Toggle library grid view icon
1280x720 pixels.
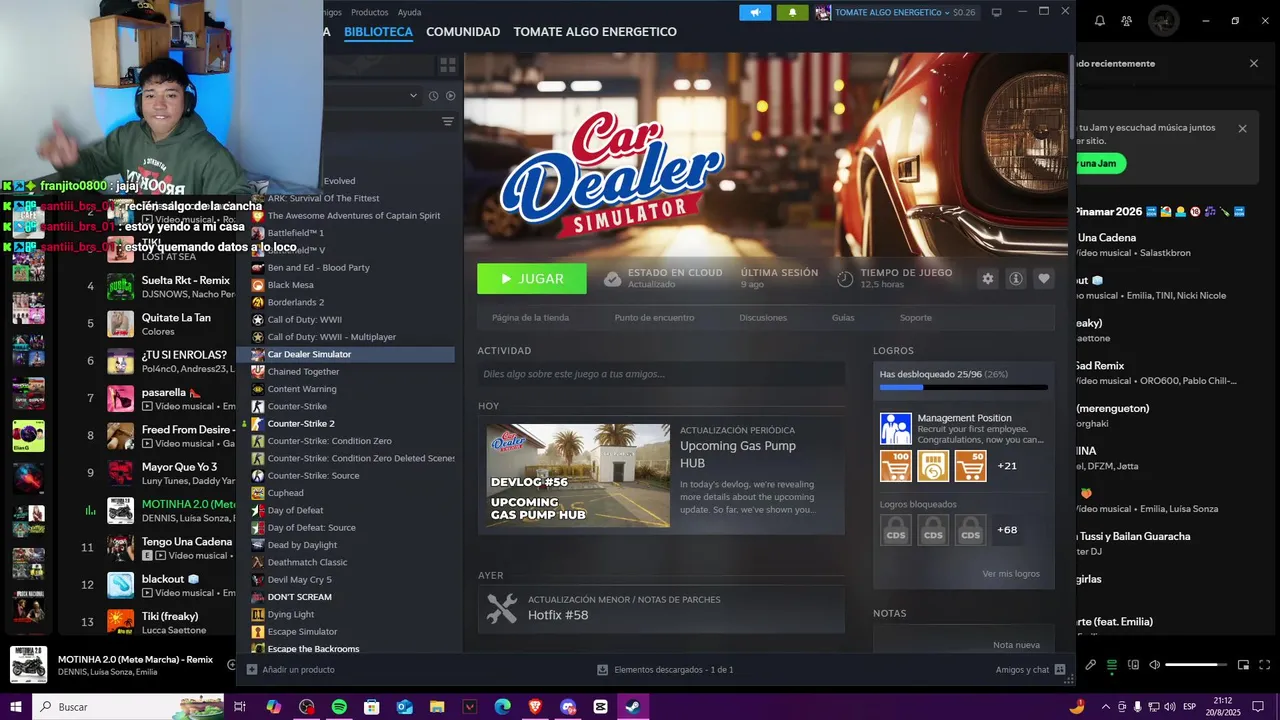click(448, 64)
